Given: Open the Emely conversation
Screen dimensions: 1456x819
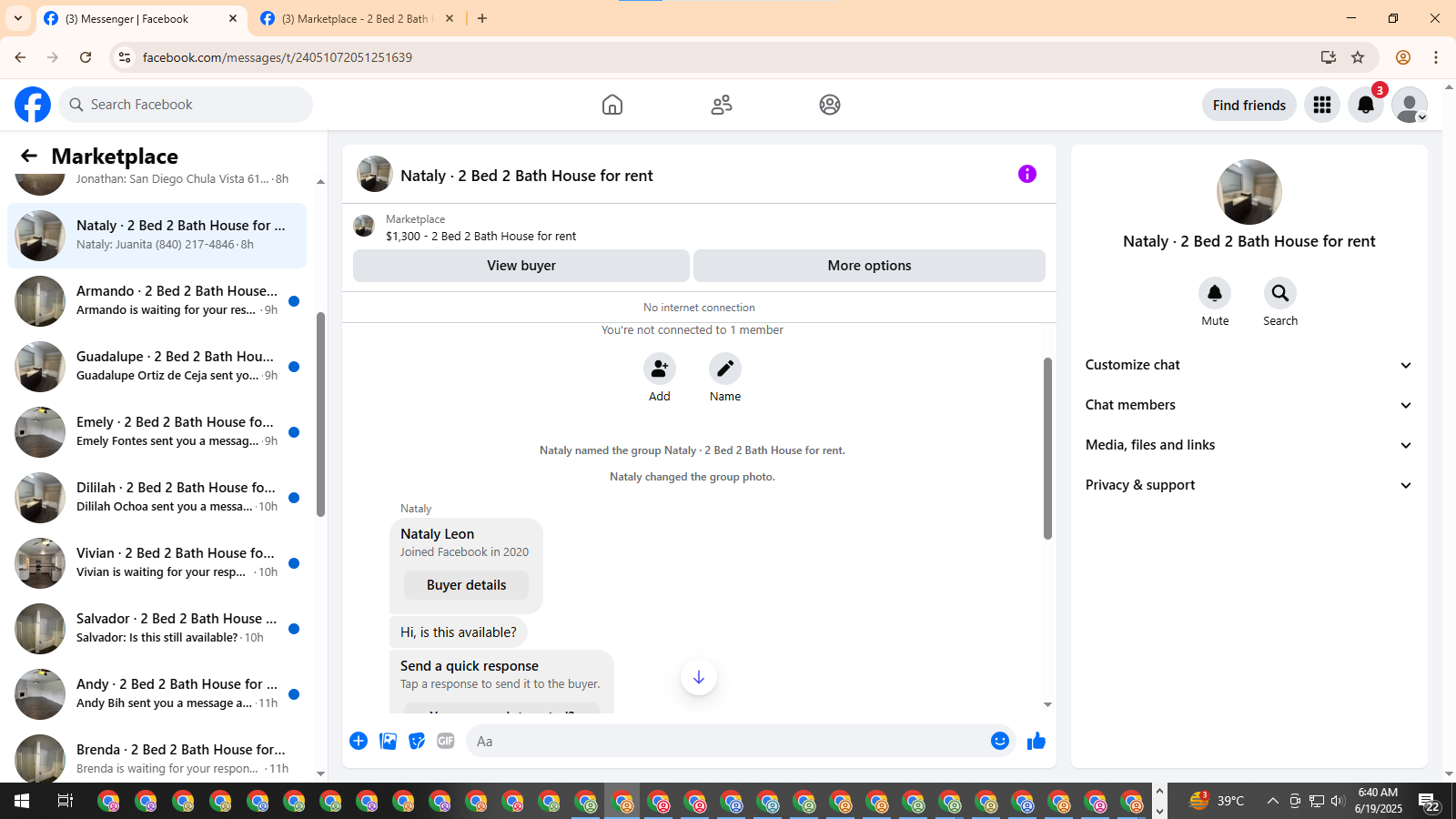Looking at the screenshot, I should [x=157, y=432].
